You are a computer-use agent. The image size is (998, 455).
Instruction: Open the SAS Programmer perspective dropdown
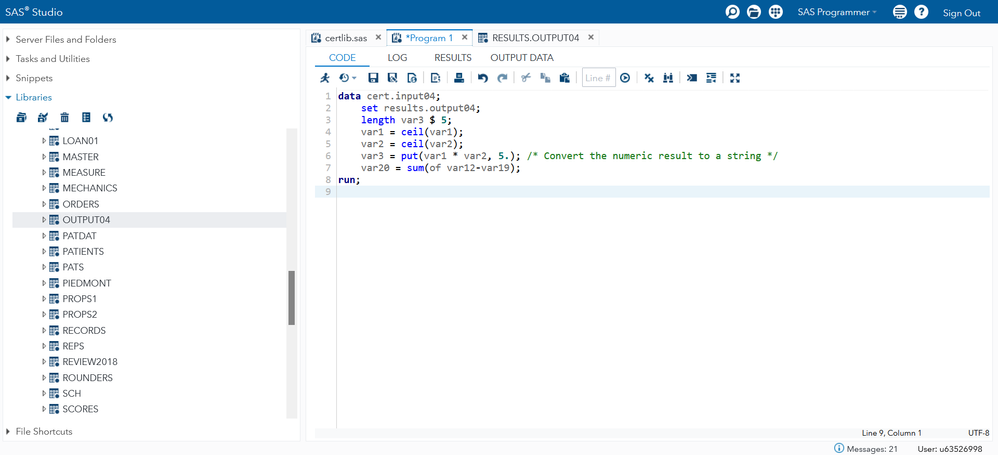point(836,12)
